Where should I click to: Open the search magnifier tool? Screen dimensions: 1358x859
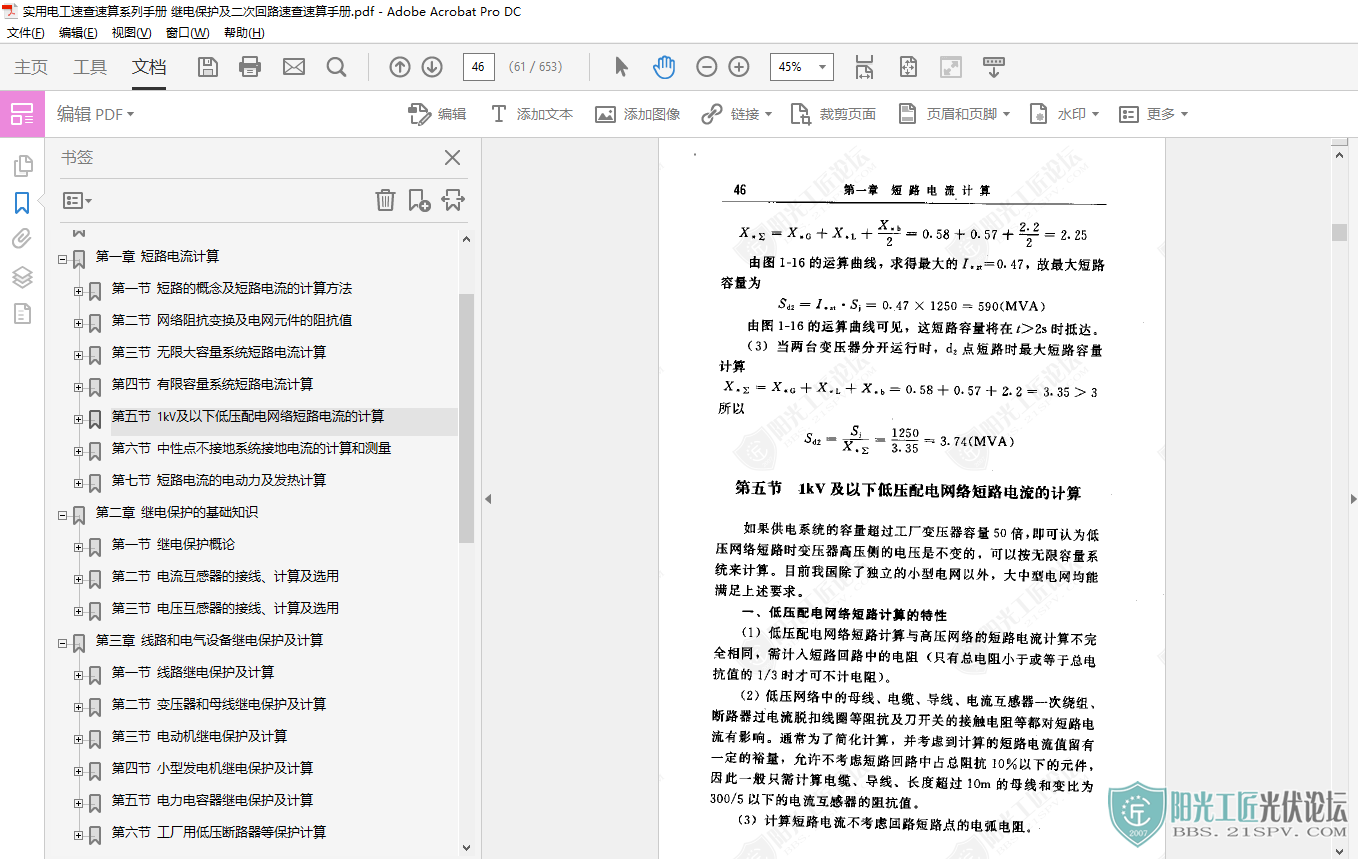(x=337, y=67)
